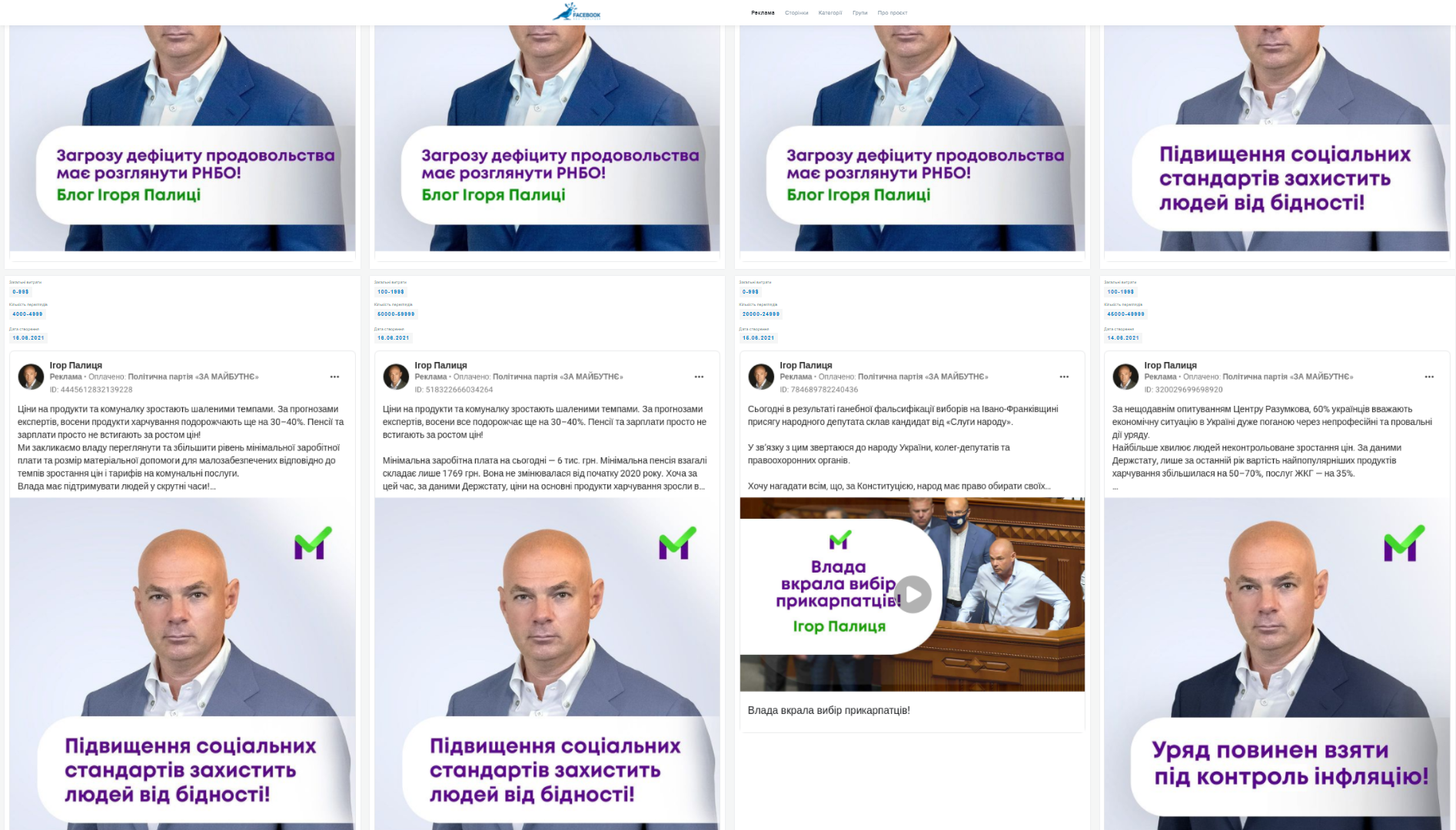Screen dimensions: 1456x830
Task: Open the Про проєкт page
Action: (893, 13)
